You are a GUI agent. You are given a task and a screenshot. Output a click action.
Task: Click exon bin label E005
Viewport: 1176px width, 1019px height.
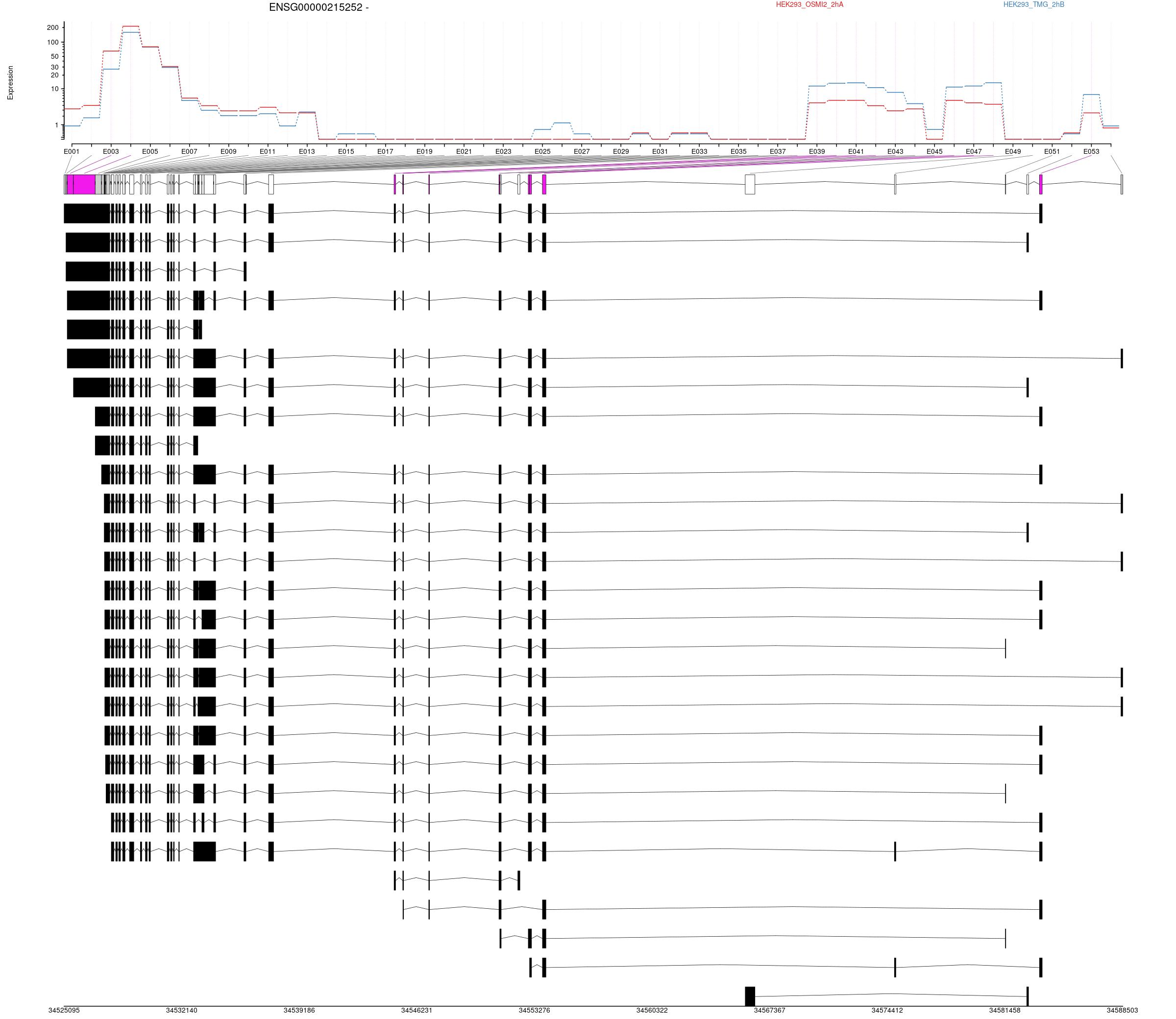[150, 152]
